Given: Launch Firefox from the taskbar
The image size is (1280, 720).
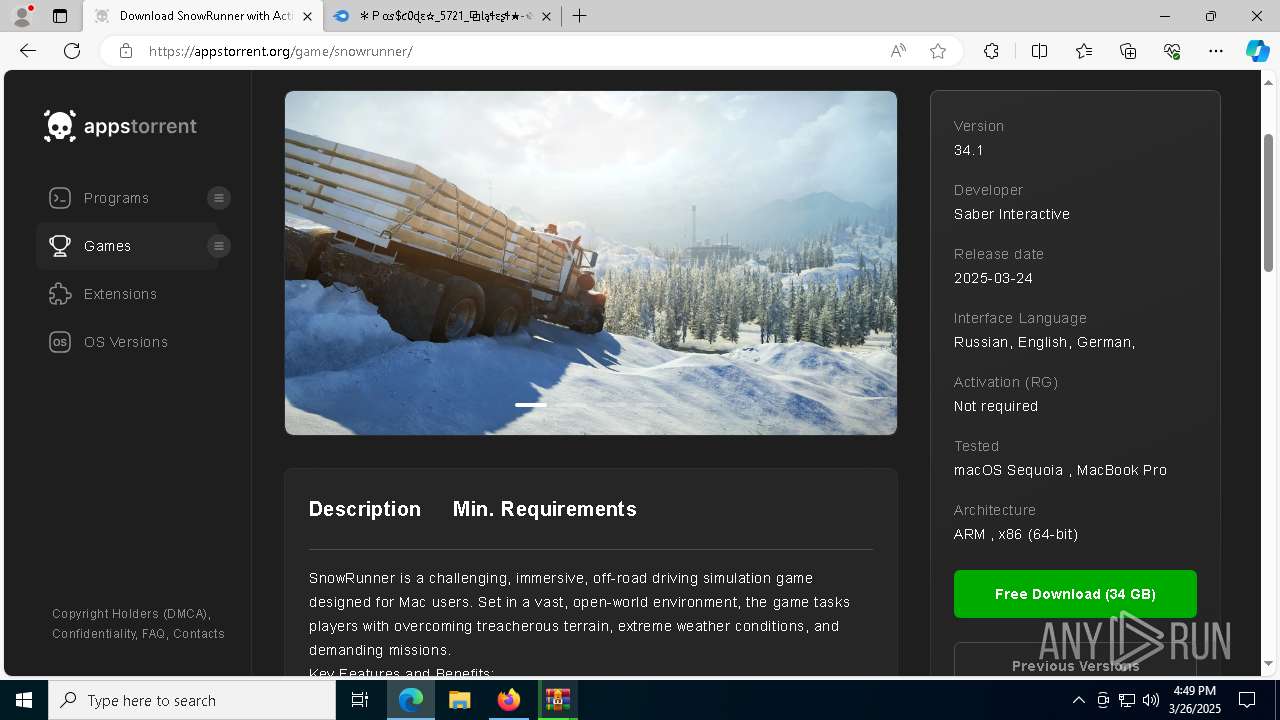Looking at the screenshot, I should [x=509, y=700].
